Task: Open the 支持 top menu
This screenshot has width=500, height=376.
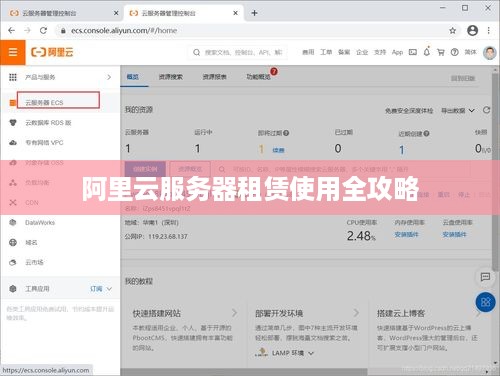Action: (380, 52)
